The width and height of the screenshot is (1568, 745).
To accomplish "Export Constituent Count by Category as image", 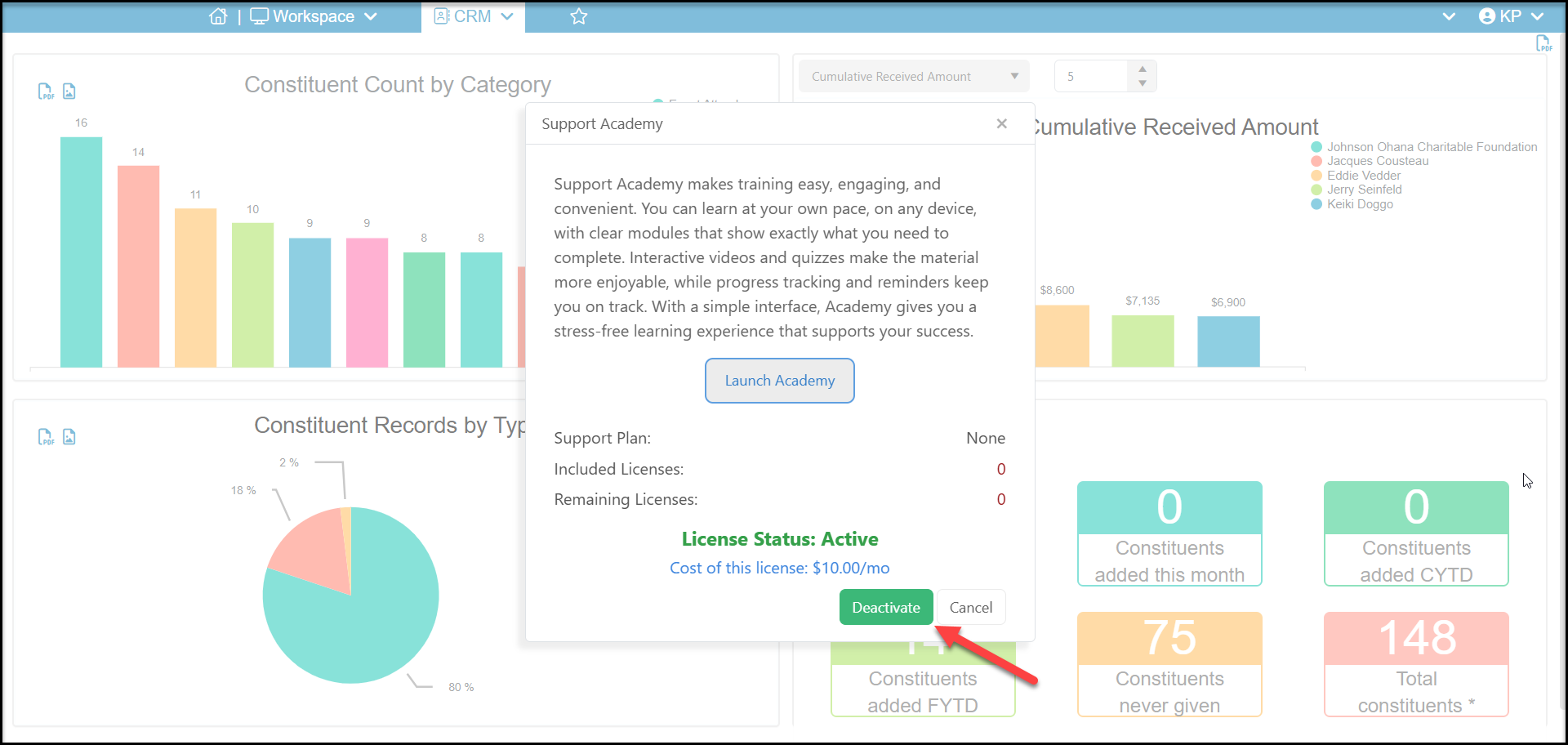I will [69, 91].
